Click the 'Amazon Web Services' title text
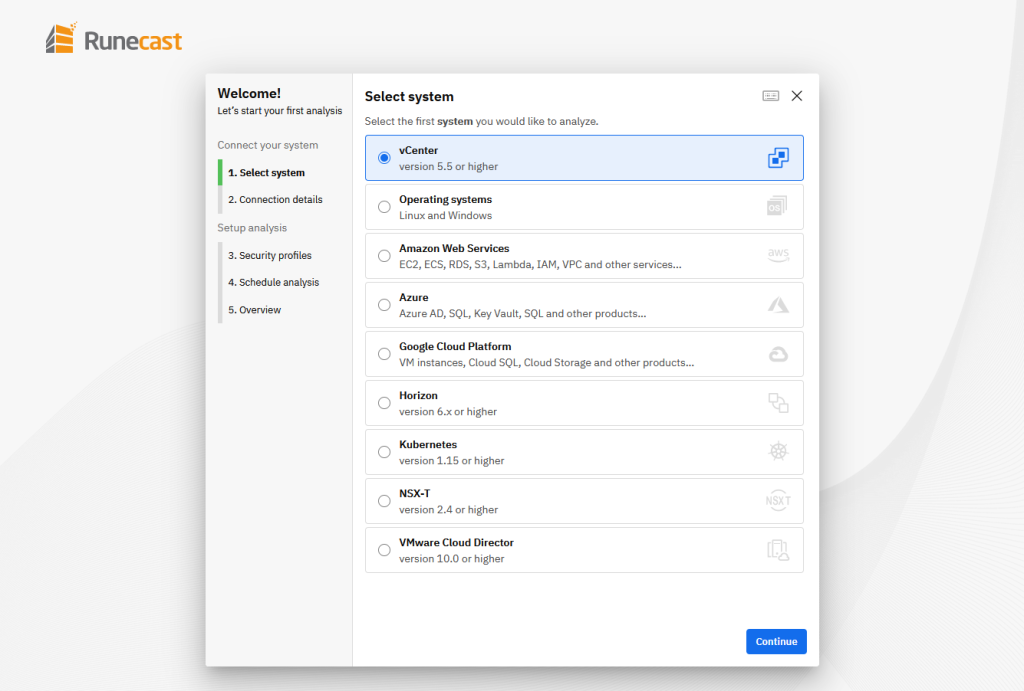This screenshot has width=1024, height=691. (x=455, y=248)
